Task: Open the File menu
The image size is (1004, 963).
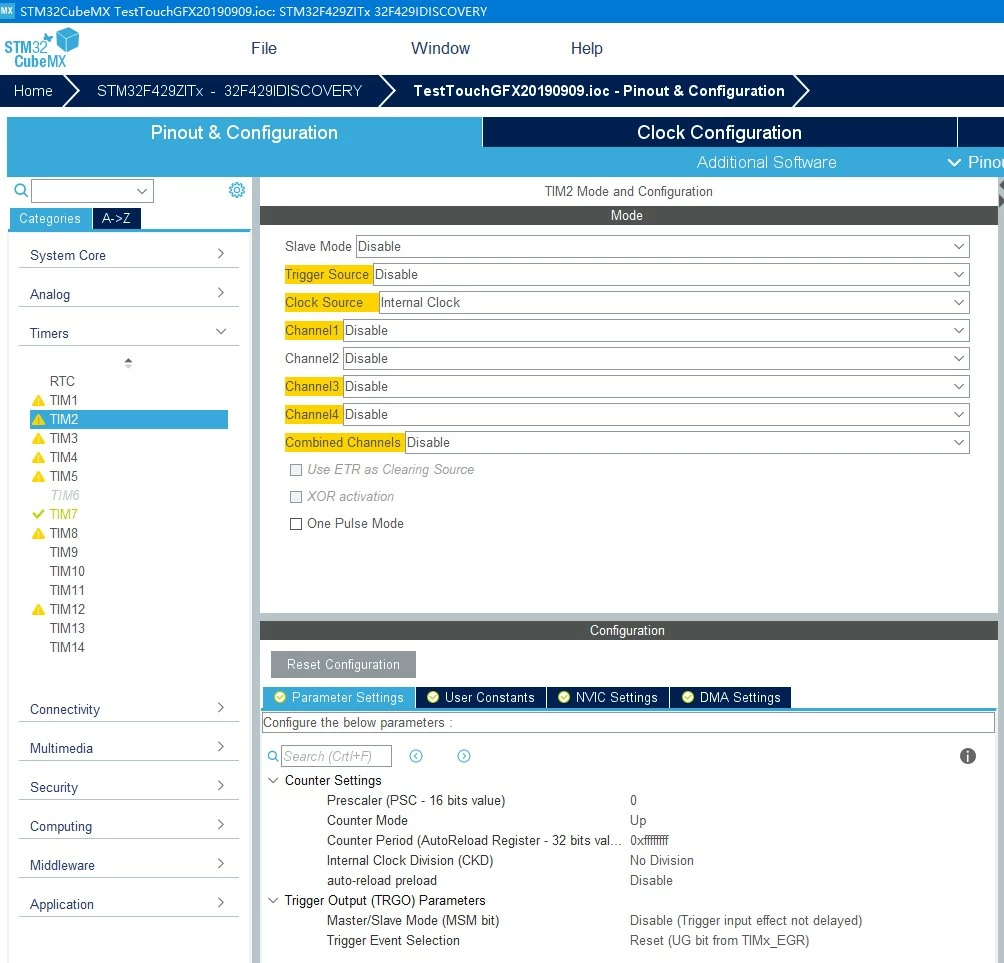Action: pyautogui.click(x=264, y=49)
